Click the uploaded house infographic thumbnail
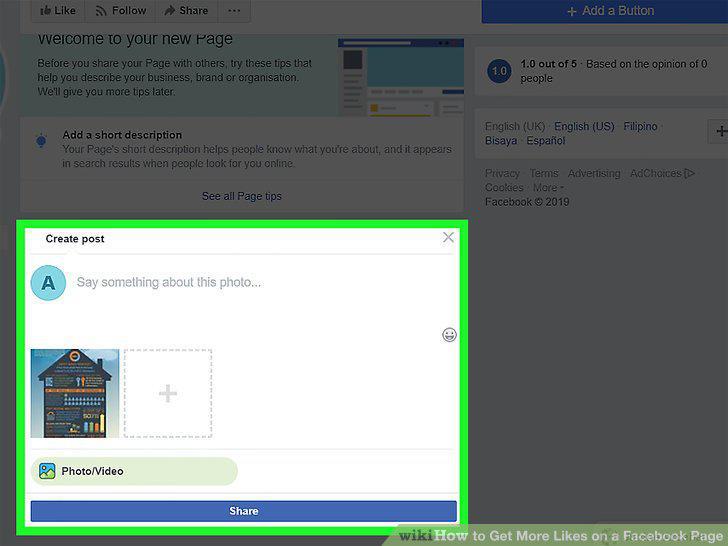 [75, 393]
